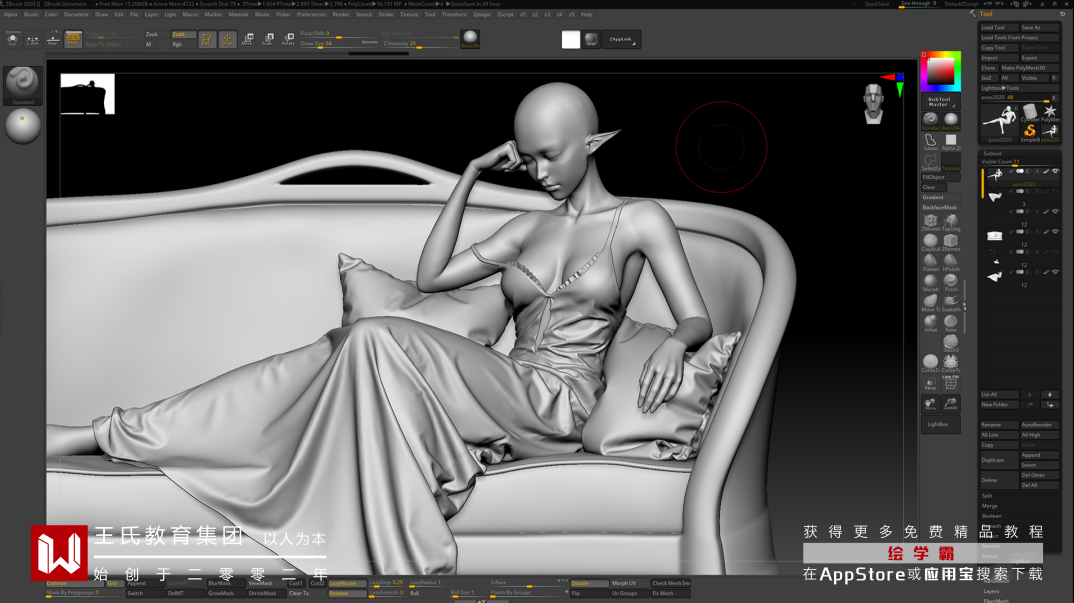1074x603 pixels.
Task: Pick a color in the color picker square
Action: [940, 71]
